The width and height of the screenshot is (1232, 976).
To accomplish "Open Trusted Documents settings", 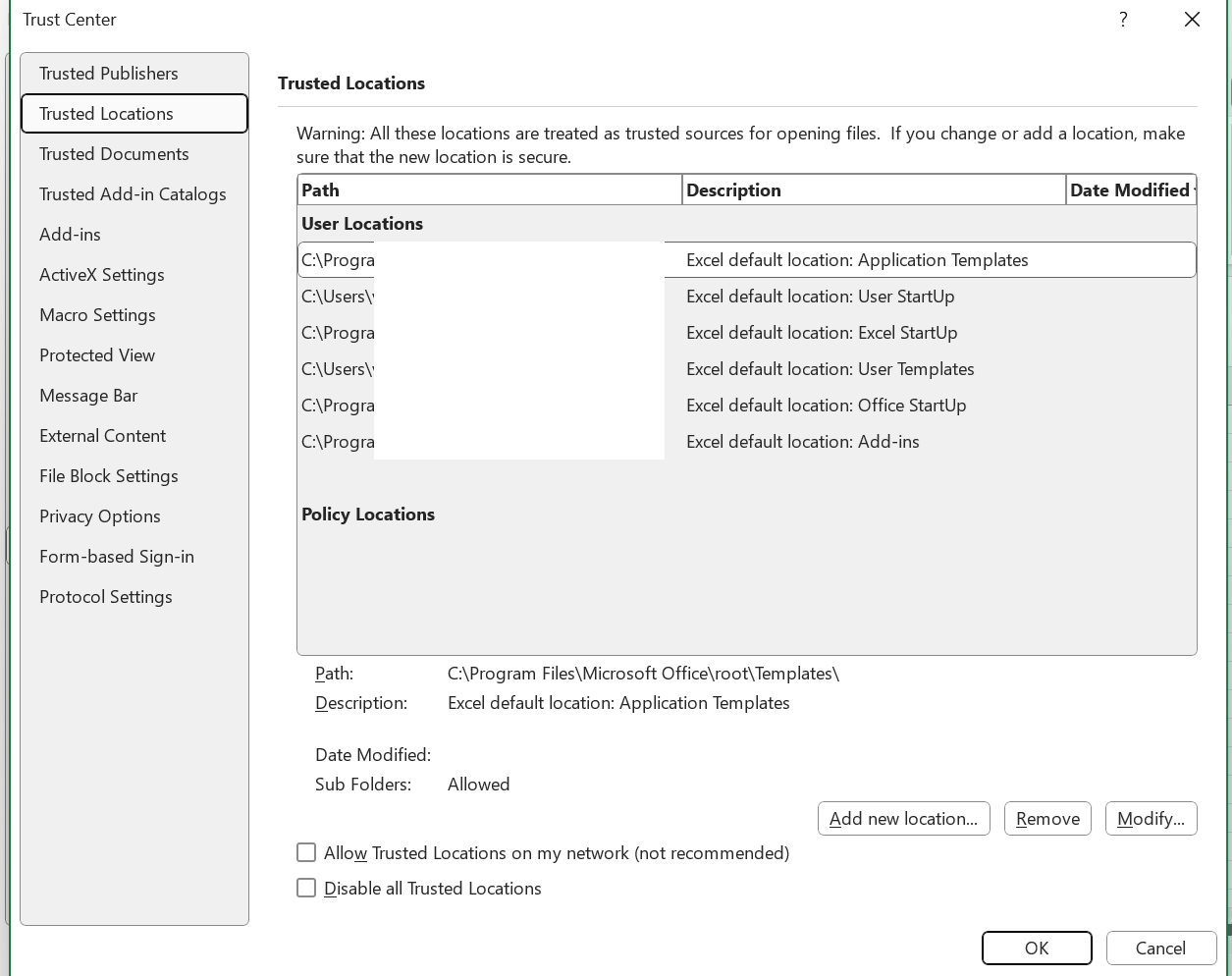I will click(134, 154).
